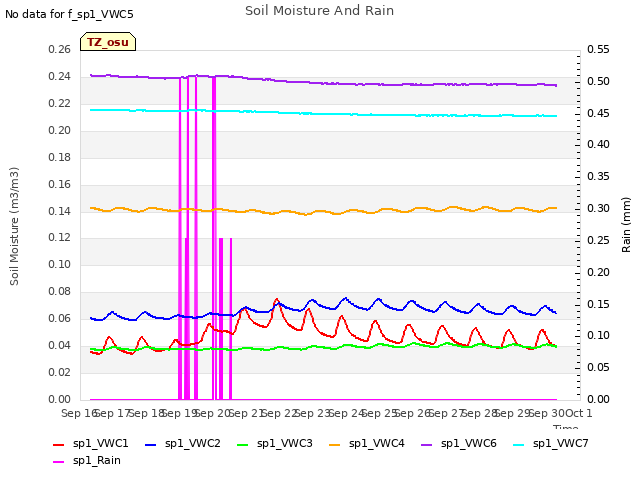Click the 0.20 left axis tick label
Screen dimensions: 640x480
click(x=60, y=130)
